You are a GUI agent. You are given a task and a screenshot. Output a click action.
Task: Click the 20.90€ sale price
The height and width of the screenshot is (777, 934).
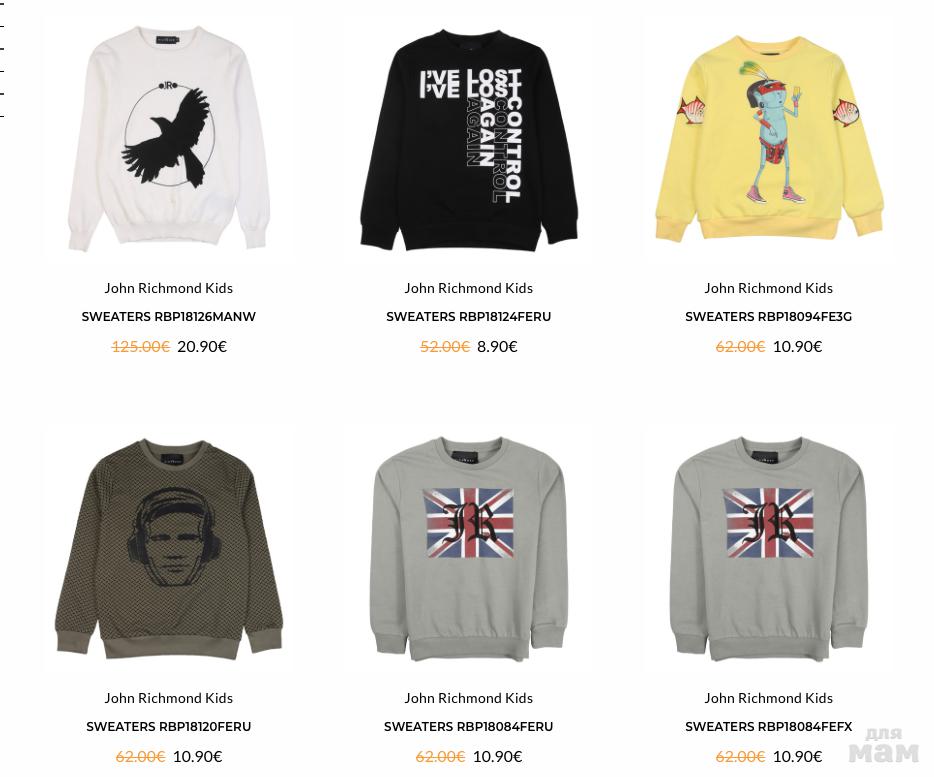click(202, 347)
